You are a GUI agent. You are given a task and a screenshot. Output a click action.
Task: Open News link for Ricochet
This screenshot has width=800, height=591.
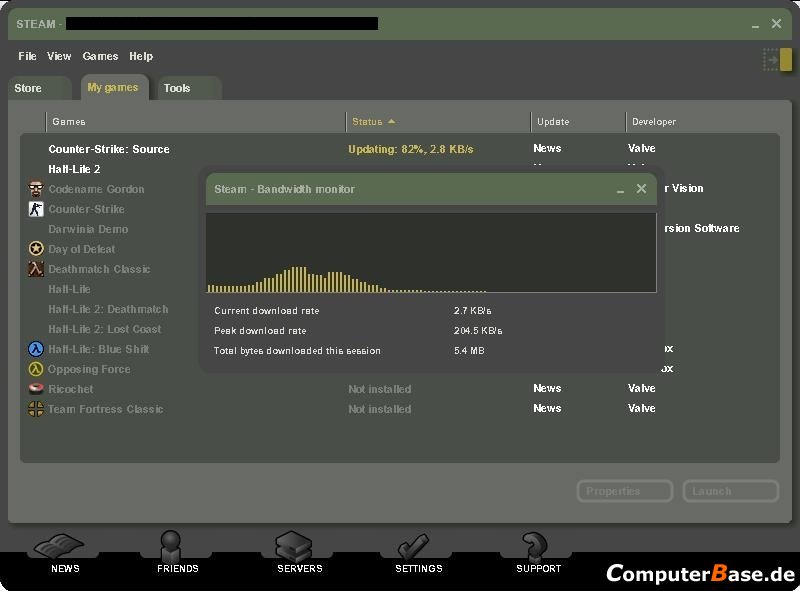tap(547, 388)
